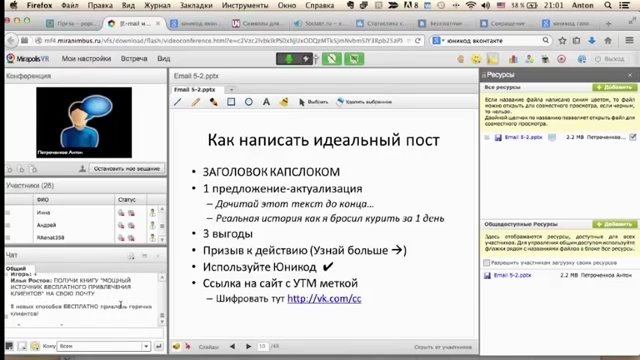Screen dimensions: 640x360
Task: Click Удалить выбранное in drawing toolbar
Action: pos(364,102)
